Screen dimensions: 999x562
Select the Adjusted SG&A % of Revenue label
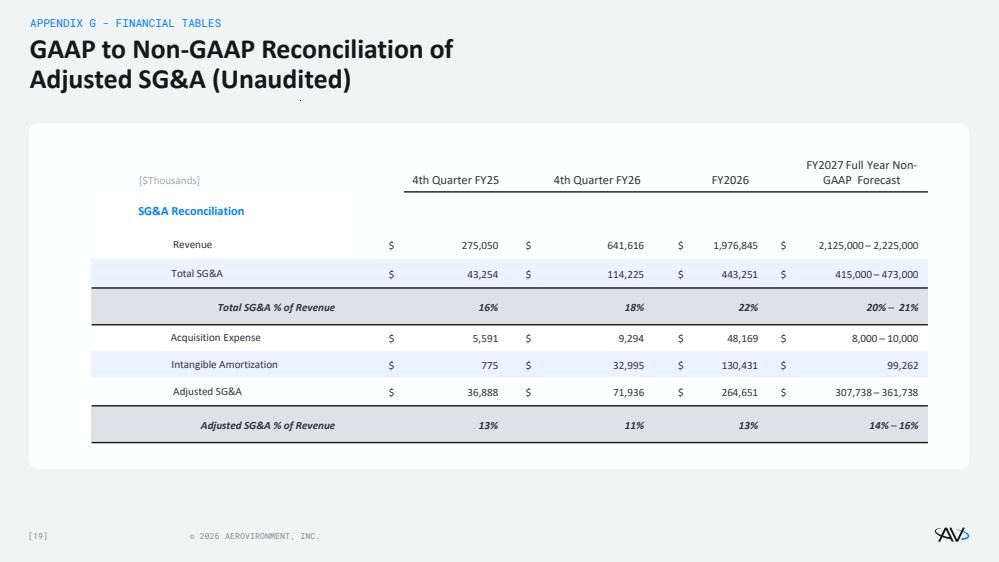(268, 426)
